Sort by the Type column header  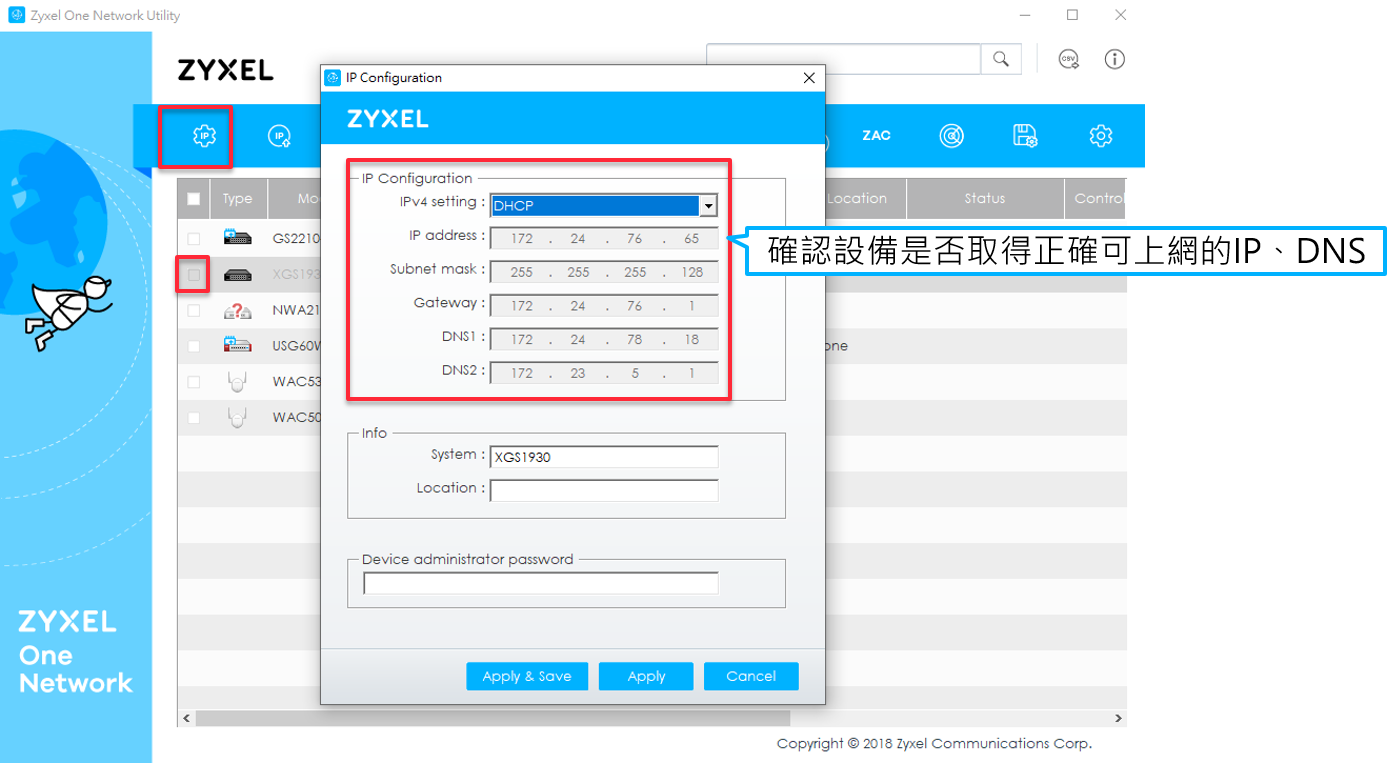point(237,198)
